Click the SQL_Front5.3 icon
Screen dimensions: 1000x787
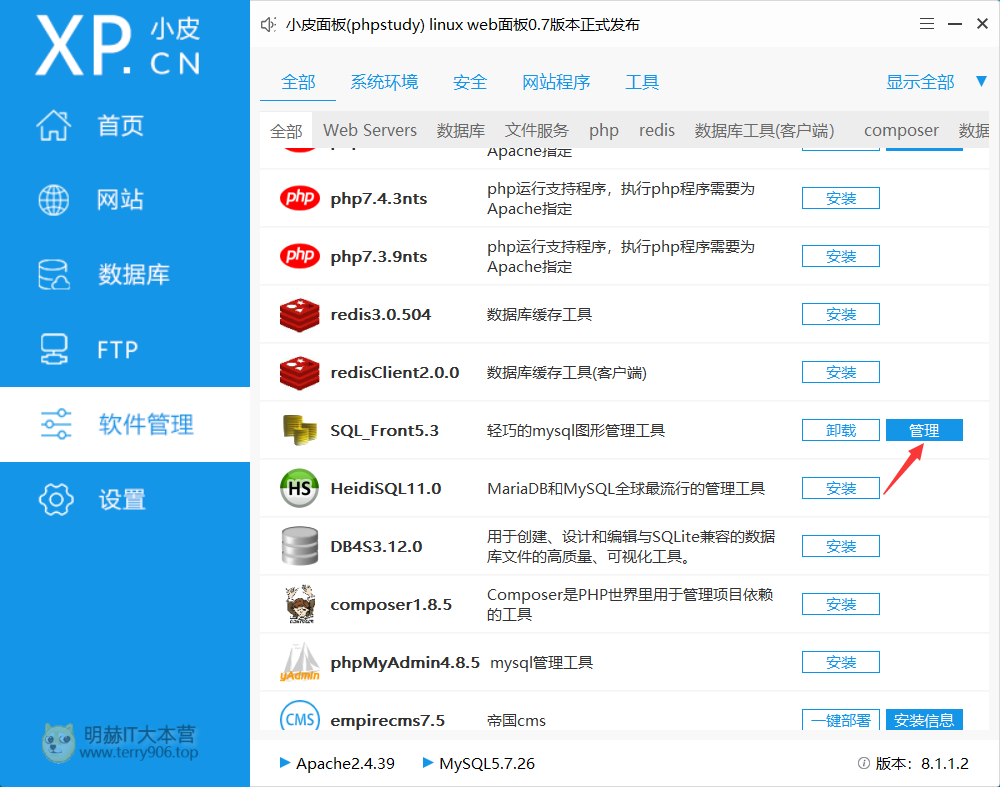(x=300, y=430)
